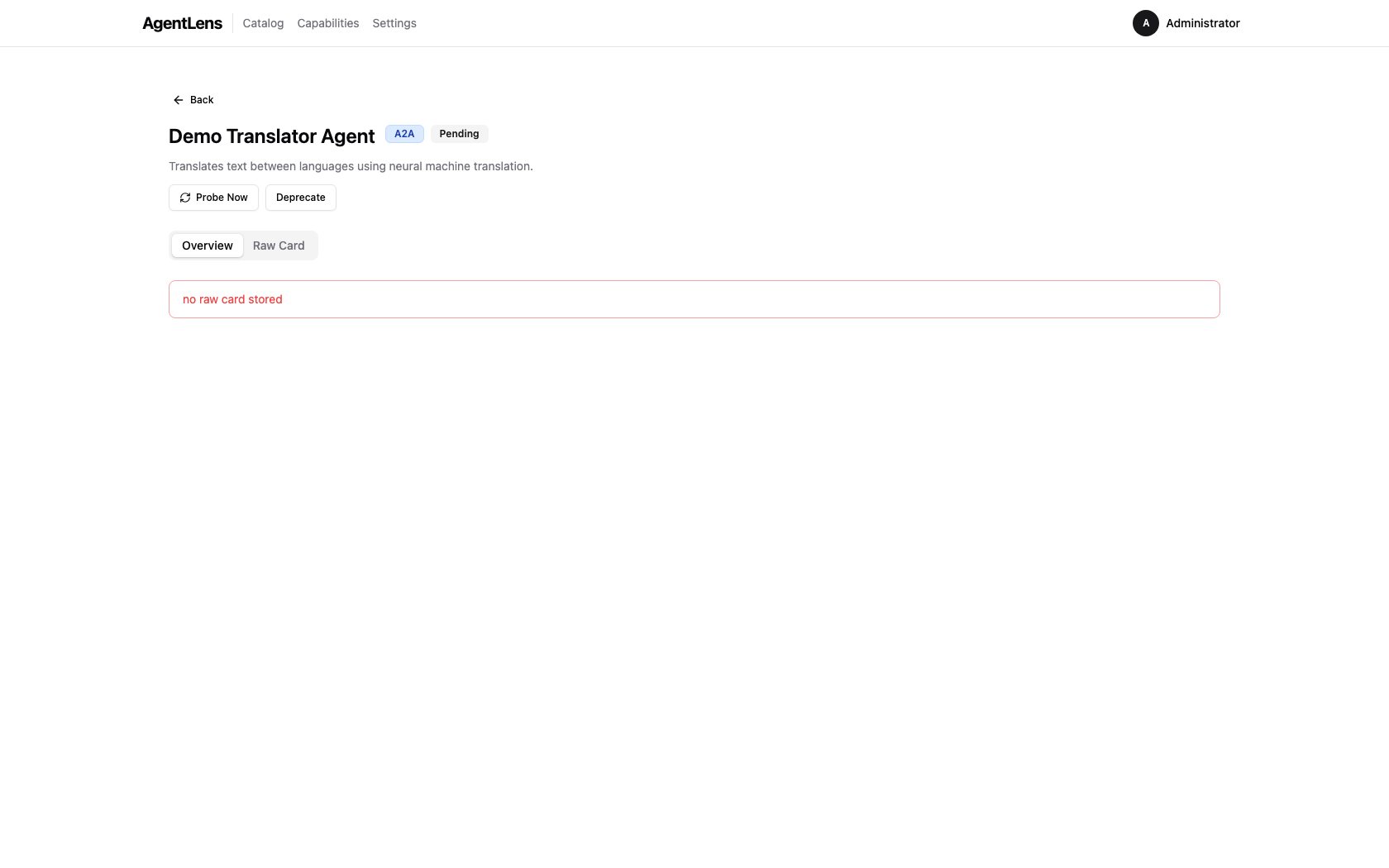Click the Probe Now button

click(x=213, y=198)
